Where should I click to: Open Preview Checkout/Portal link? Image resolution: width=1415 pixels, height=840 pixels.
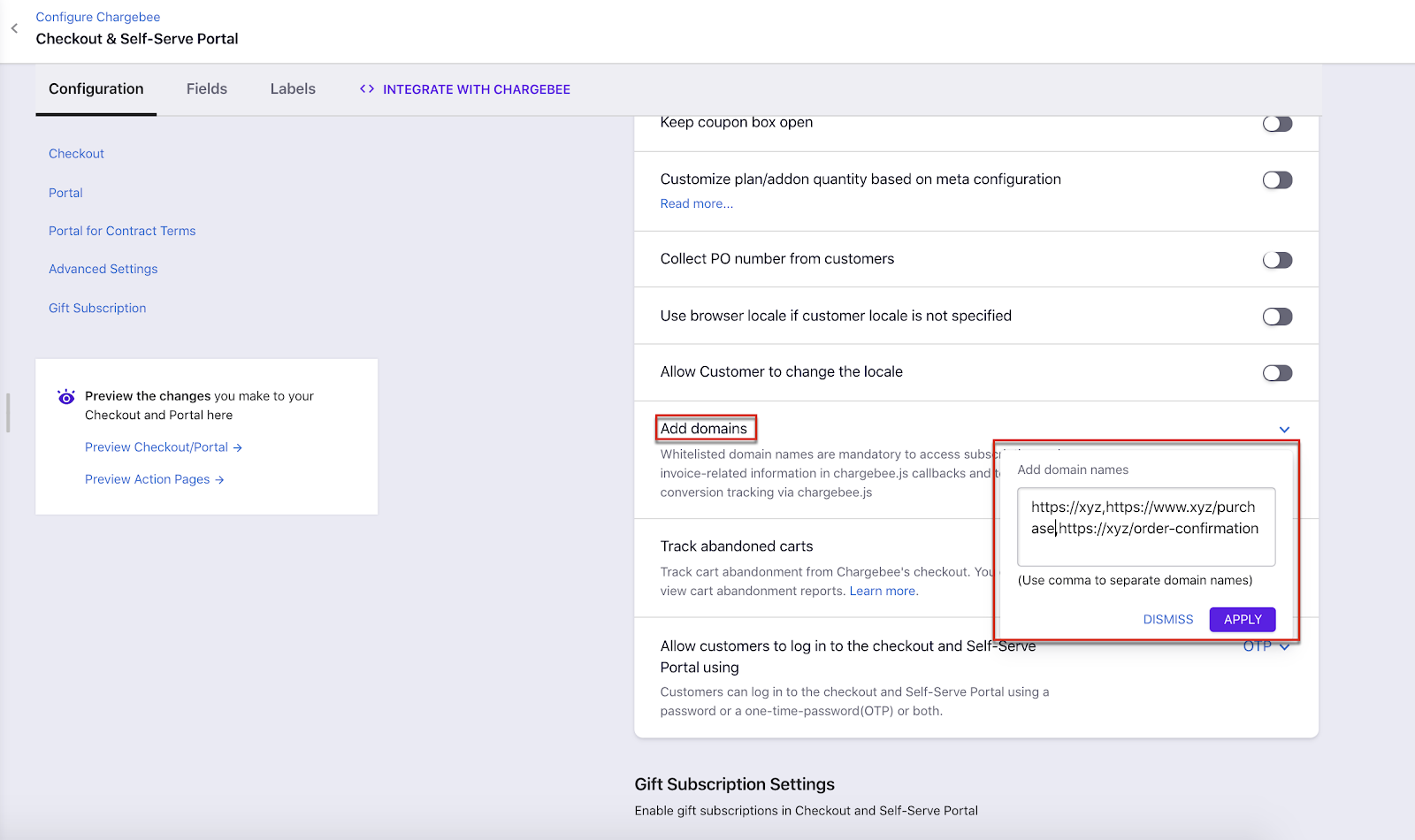tap(164, 447)
